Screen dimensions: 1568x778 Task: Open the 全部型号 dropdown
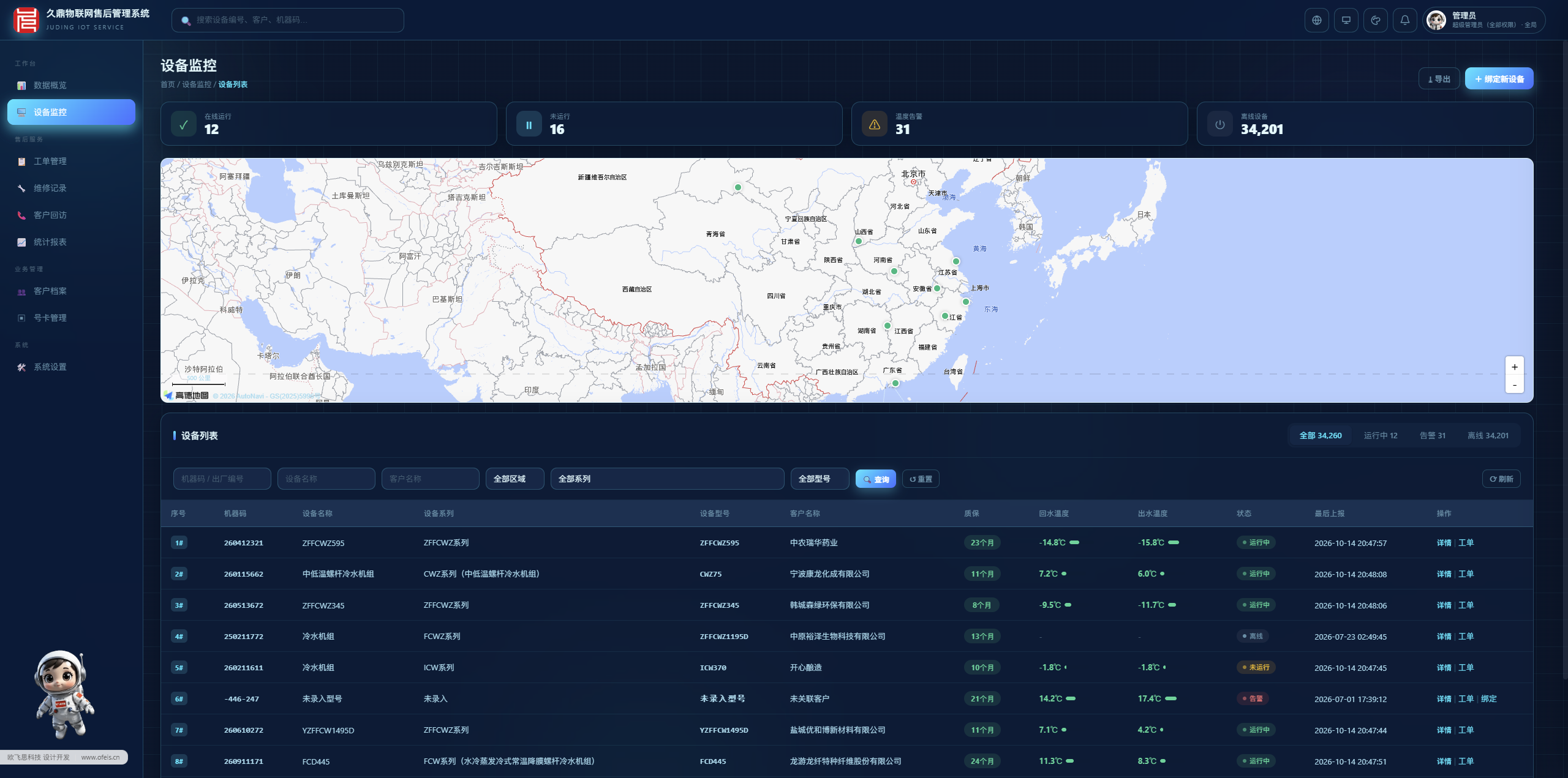820,479
